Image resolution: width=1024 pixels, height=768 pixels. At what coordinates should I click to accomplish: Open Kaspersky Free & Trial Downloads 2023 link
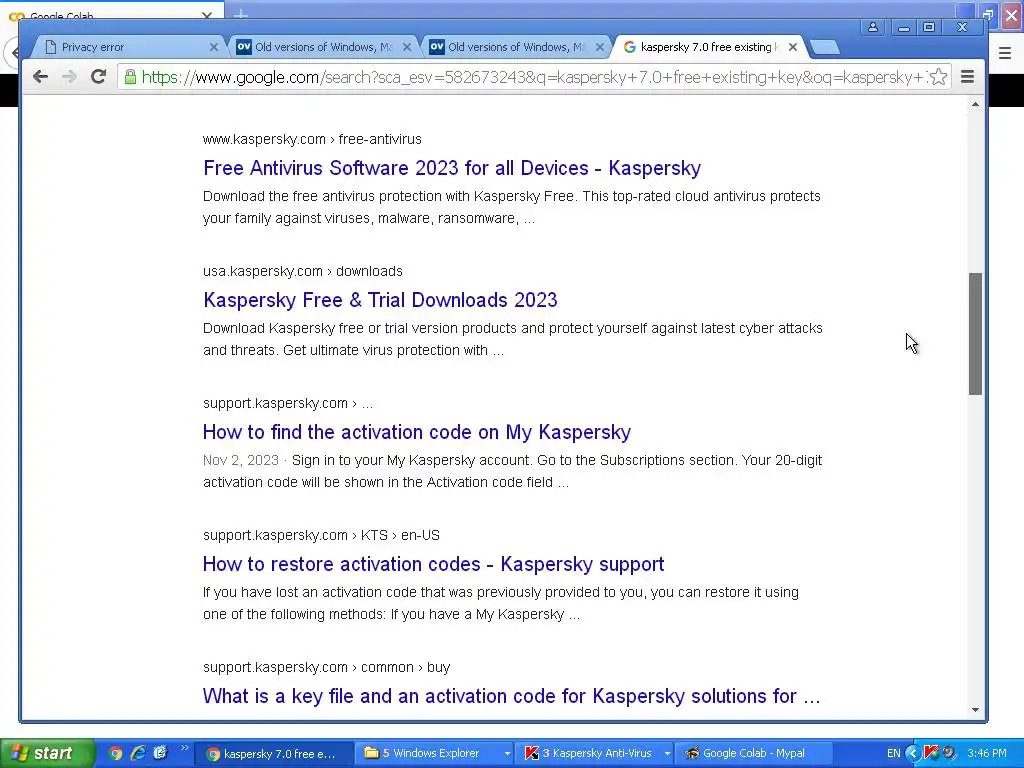[380, 300]
